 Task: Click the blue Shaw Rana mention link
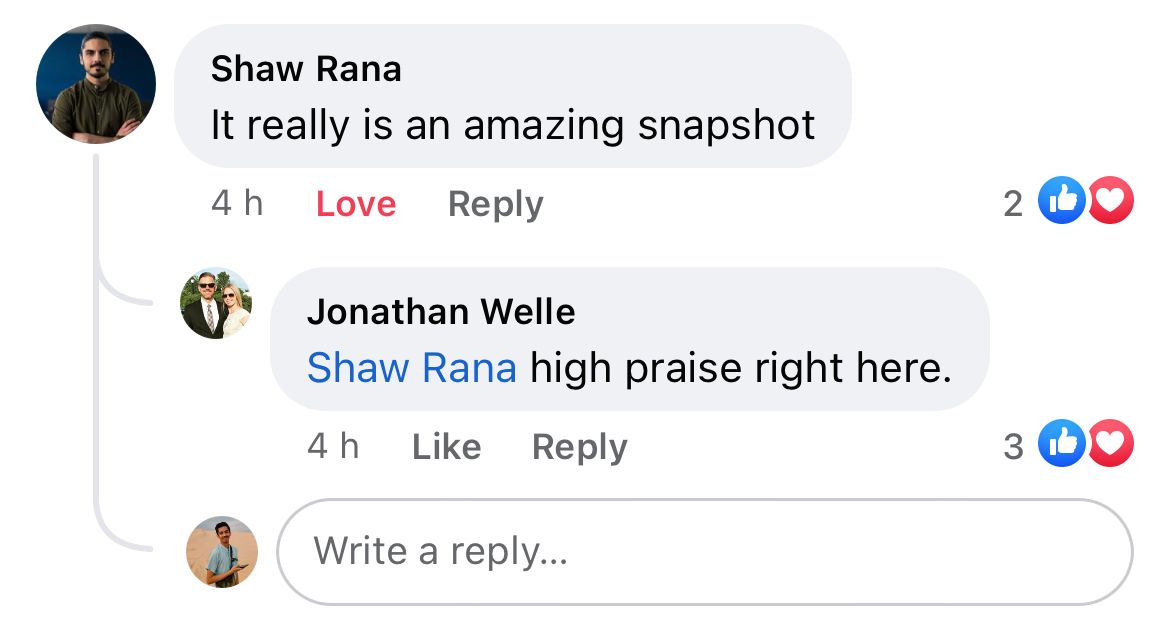pos(411,369)
